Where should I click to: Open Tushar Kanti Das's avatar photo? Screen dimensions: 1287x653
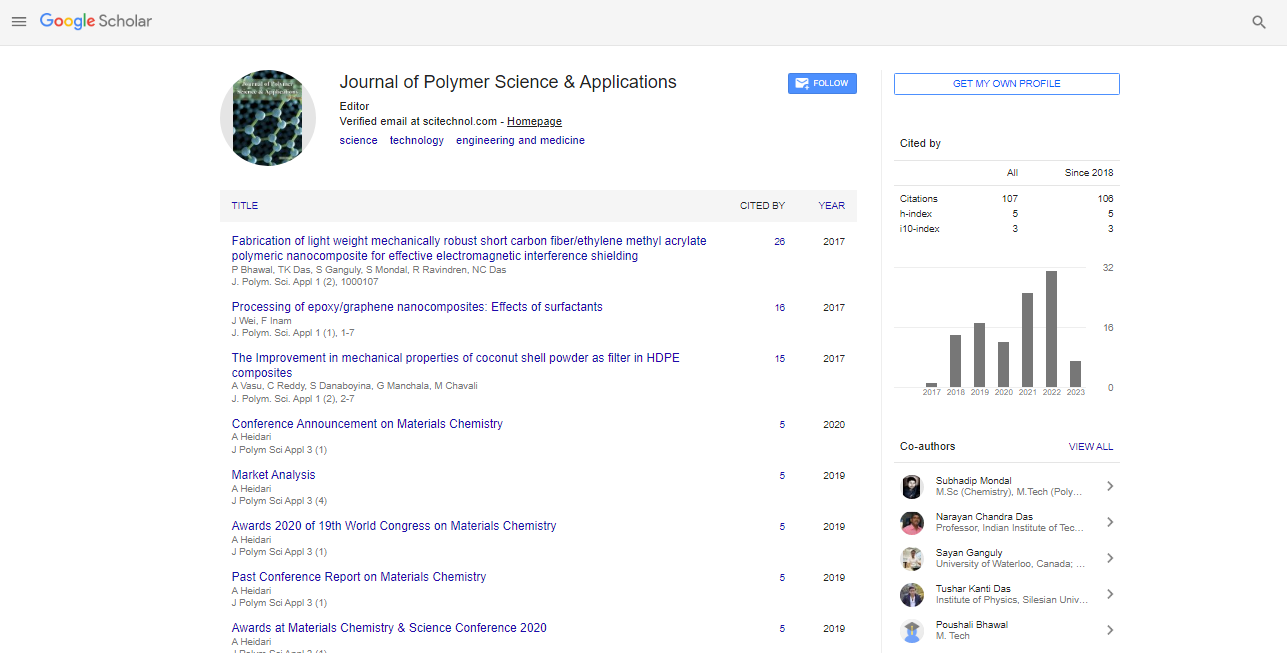pyautogui.click(x=911, y=595)
